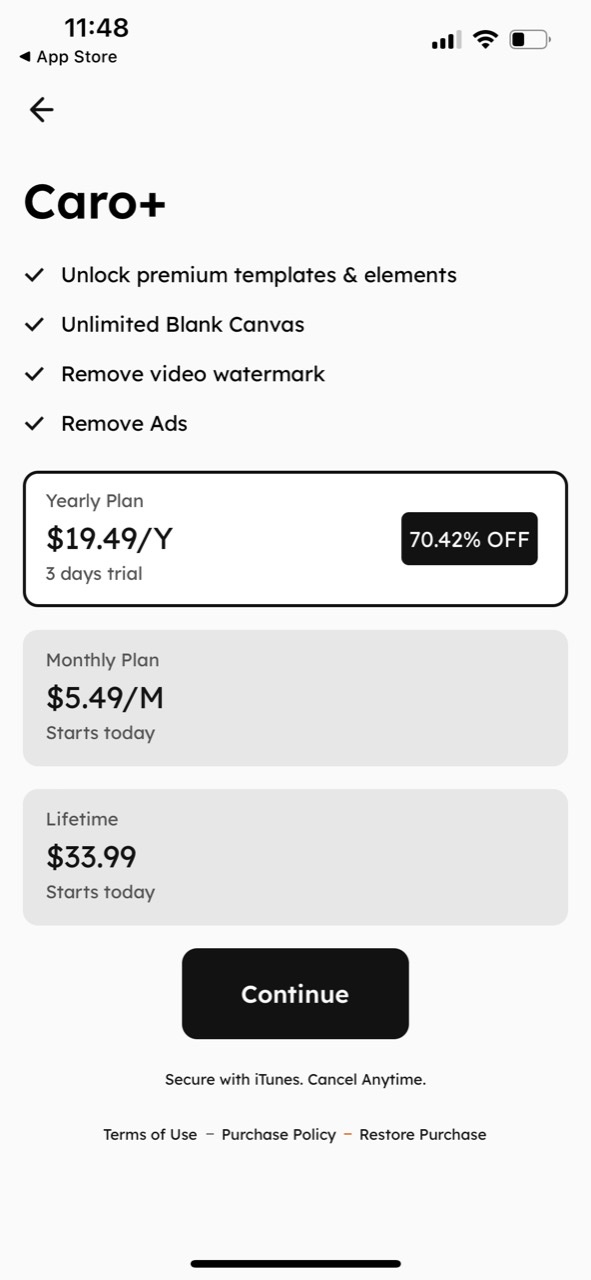Screen dimensions: 591x1280
Task: Tap the Caro+ title heading
Action: tap(95, 202)
